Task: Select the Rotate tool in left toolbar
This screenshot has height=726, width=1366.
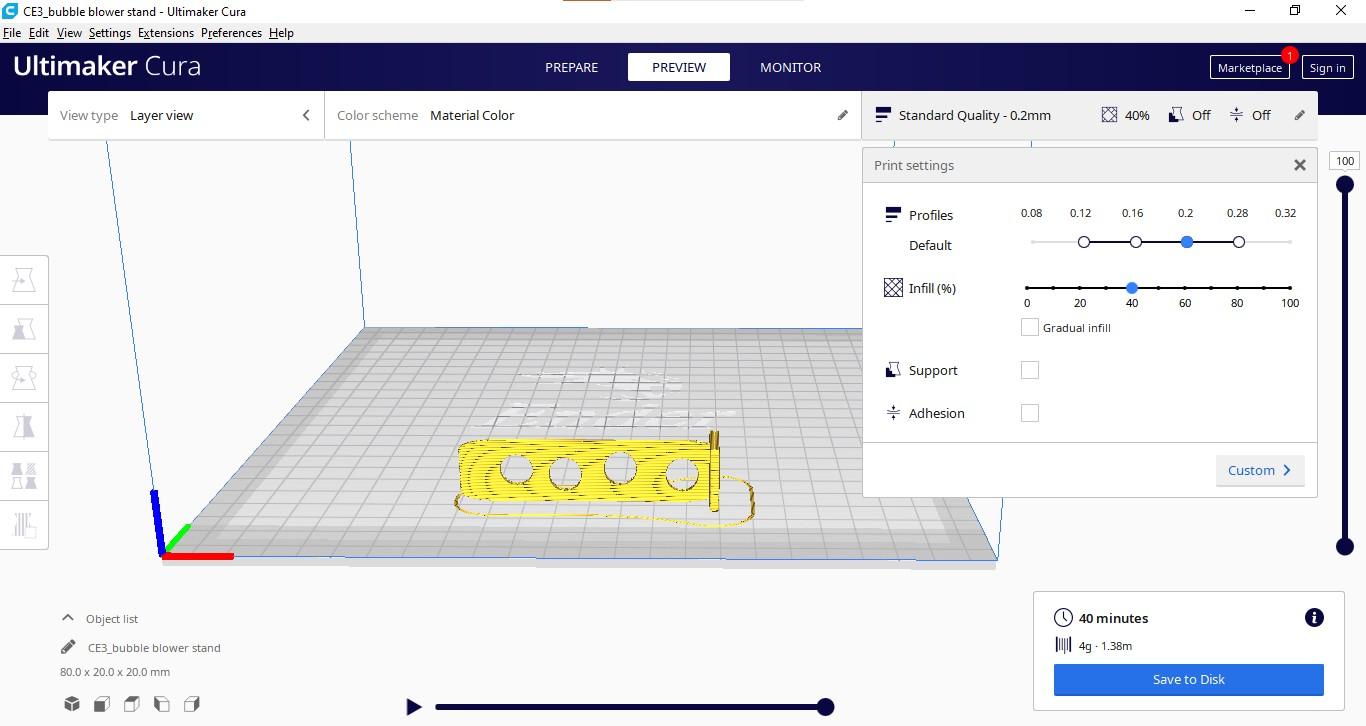Action: (24, 378)
